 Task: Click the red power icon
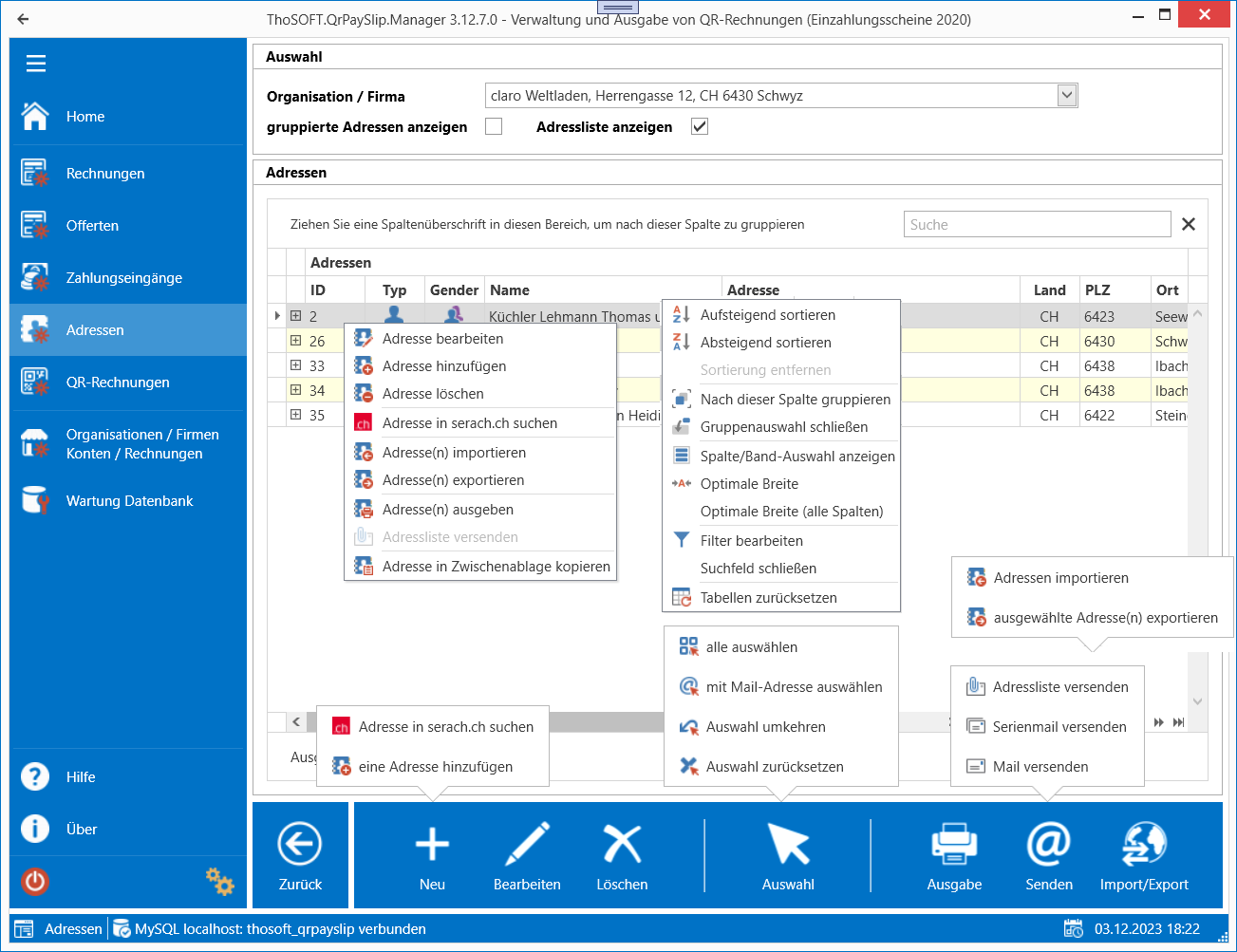[35, 882]
